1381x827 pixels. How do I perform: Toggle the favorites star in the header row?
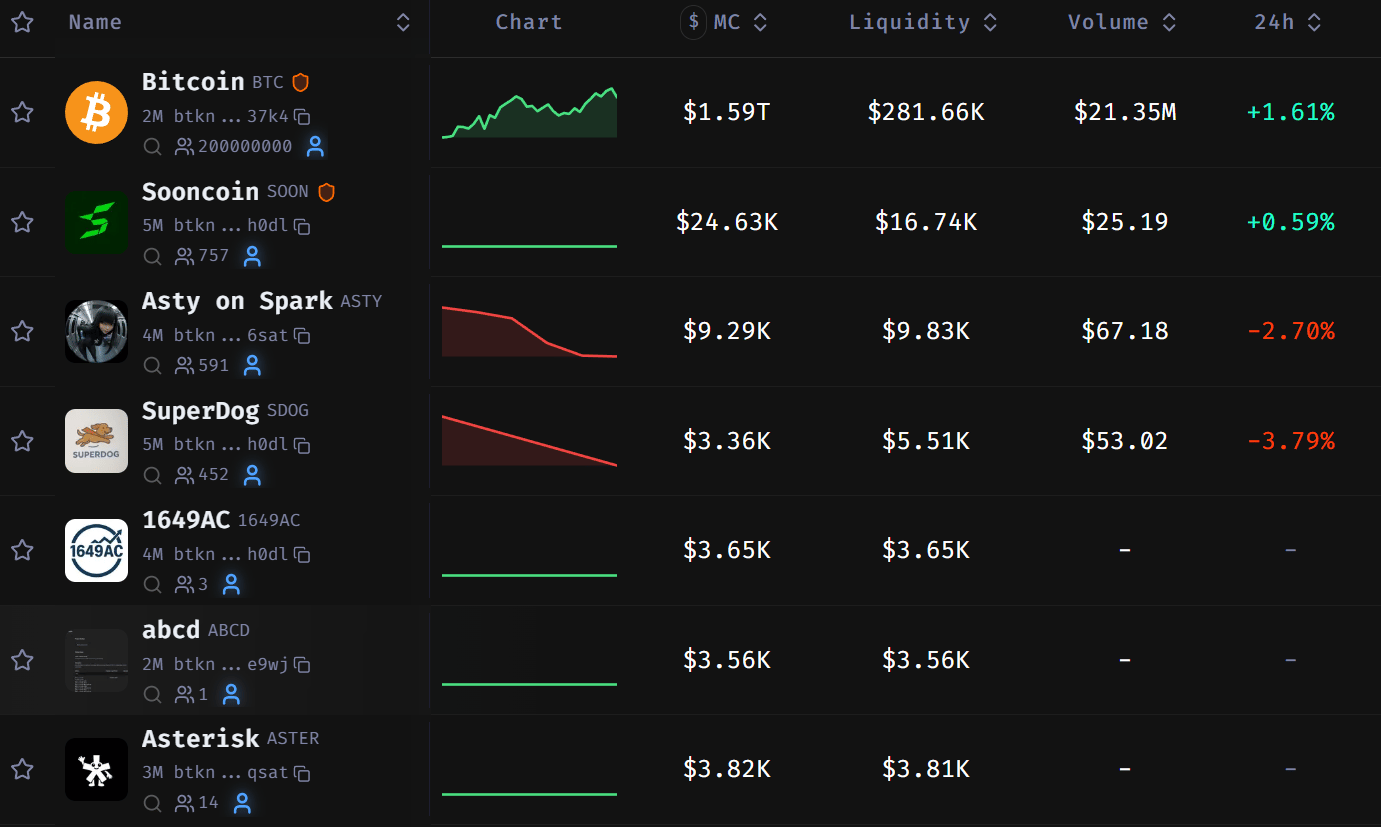22,22
